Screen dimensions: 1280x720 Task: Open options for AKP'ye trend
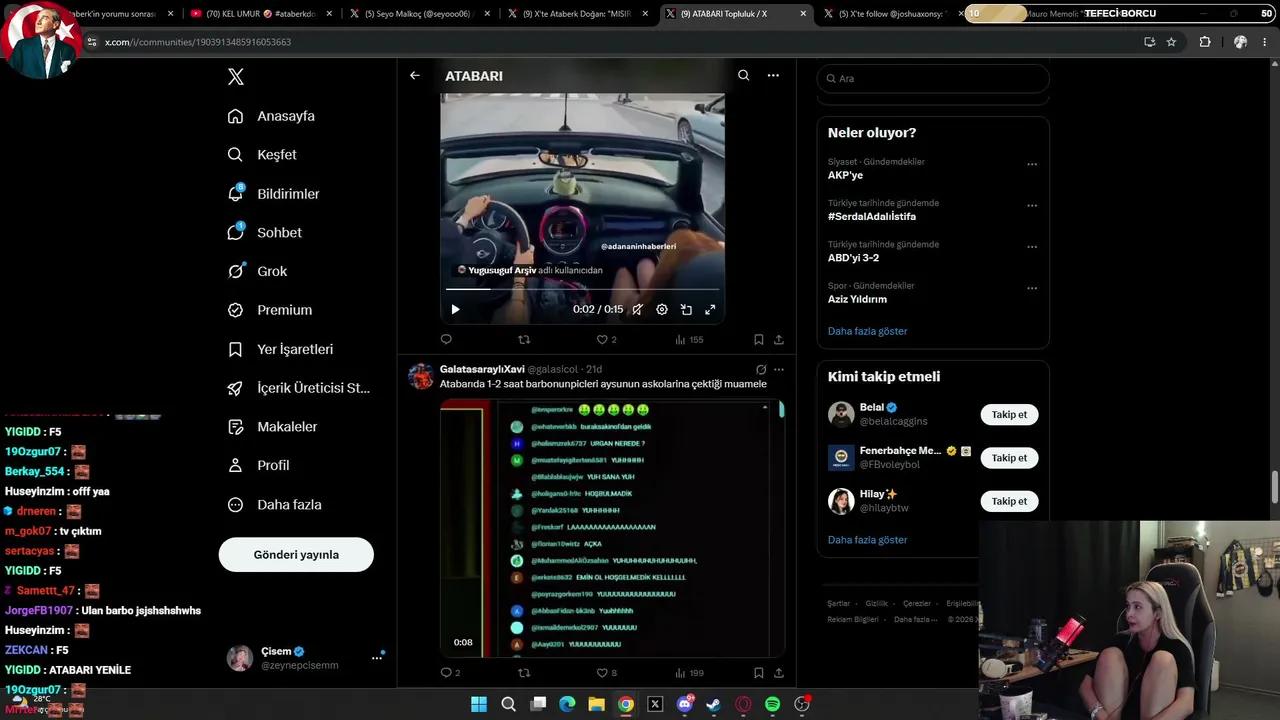(1032, 165)
